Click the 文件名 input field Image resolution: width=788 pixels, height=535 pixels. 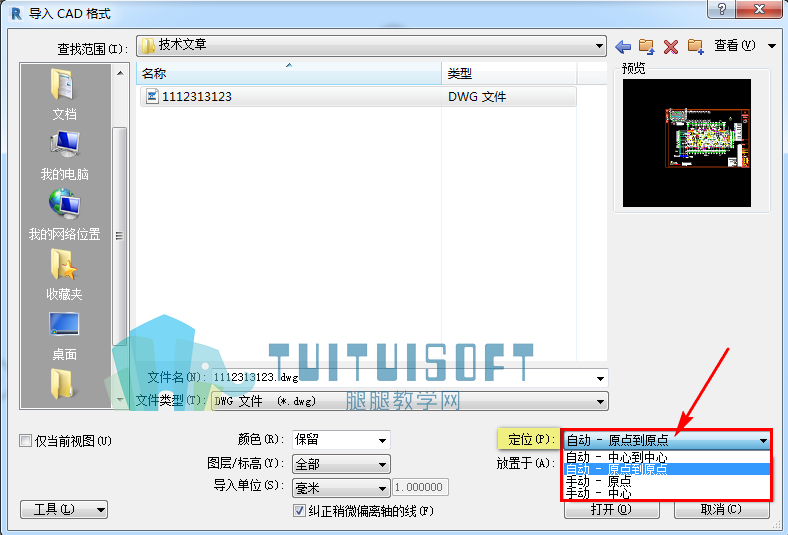402,378
